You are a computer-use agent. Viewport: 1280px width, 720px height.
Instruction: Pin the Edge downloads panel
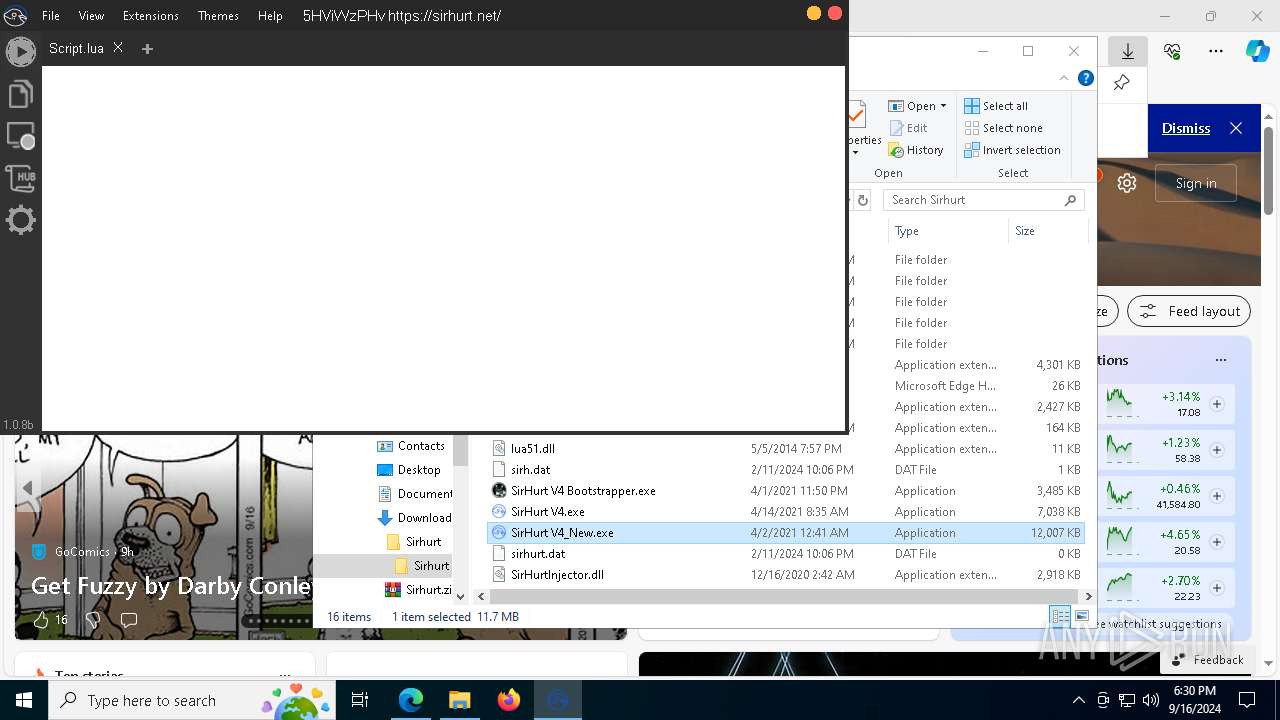tap(1121, 84)
